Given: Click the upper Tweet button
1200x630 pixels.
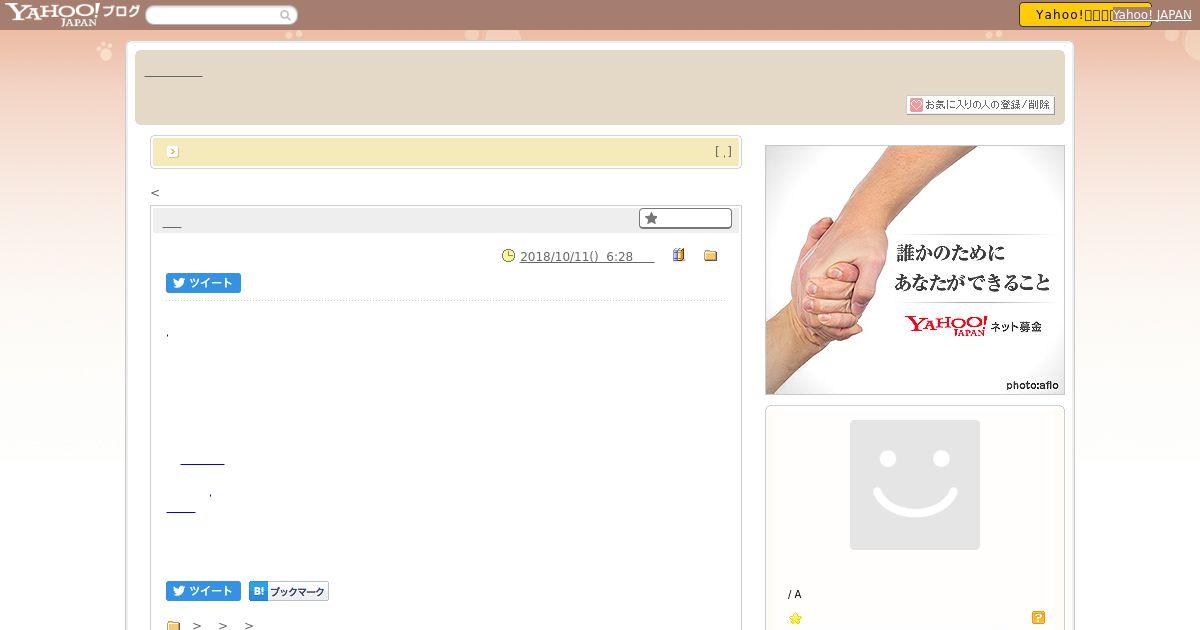Looking at the screenshot, I should coord(203,283).
